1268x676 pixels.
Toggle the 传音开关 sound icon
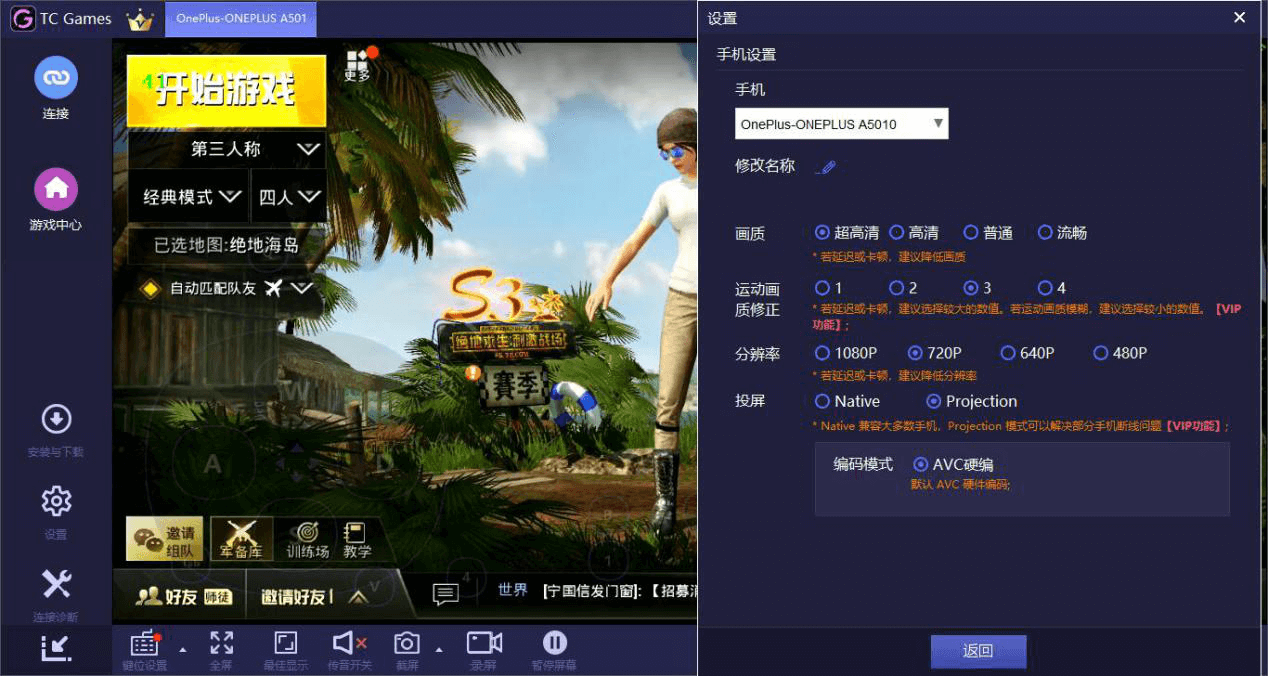tap(349, 643)
